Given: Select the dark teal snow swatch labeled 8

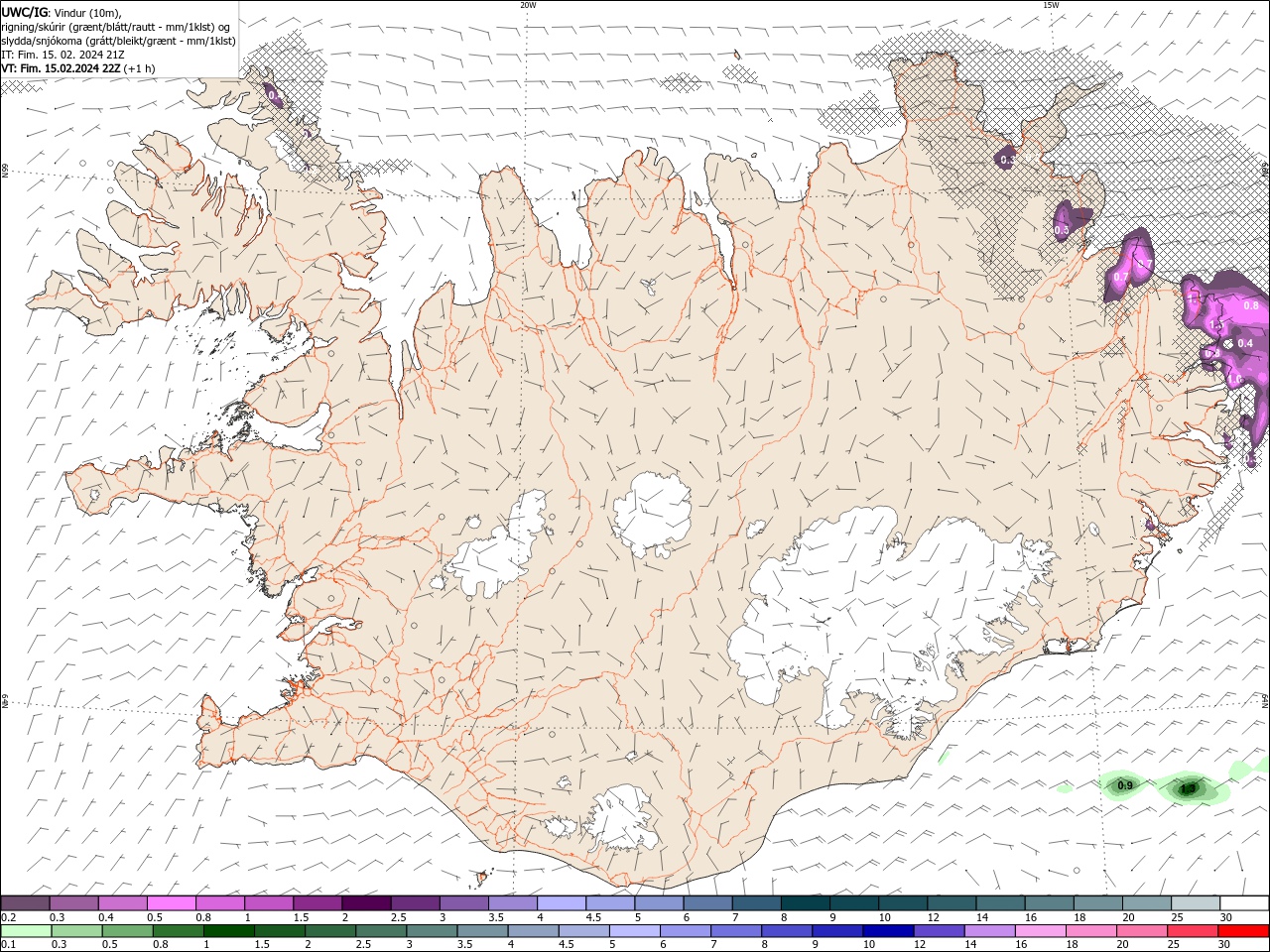Looking at the screenshot, I should pyautogui.click(x=806, y=903).
